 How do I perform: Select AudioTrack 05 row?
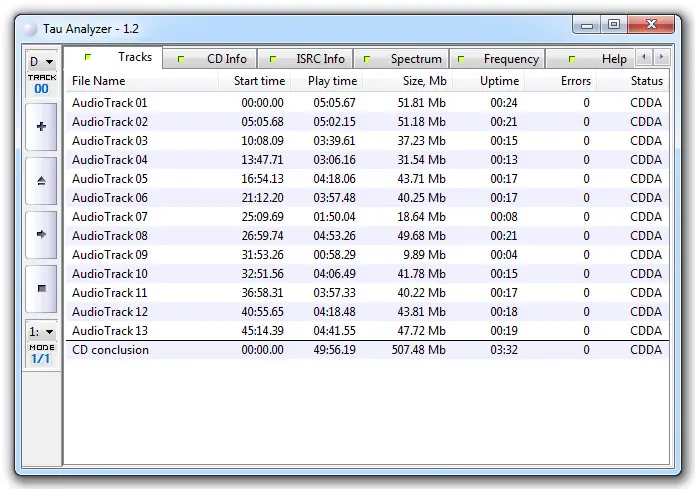tap(367, 179)
